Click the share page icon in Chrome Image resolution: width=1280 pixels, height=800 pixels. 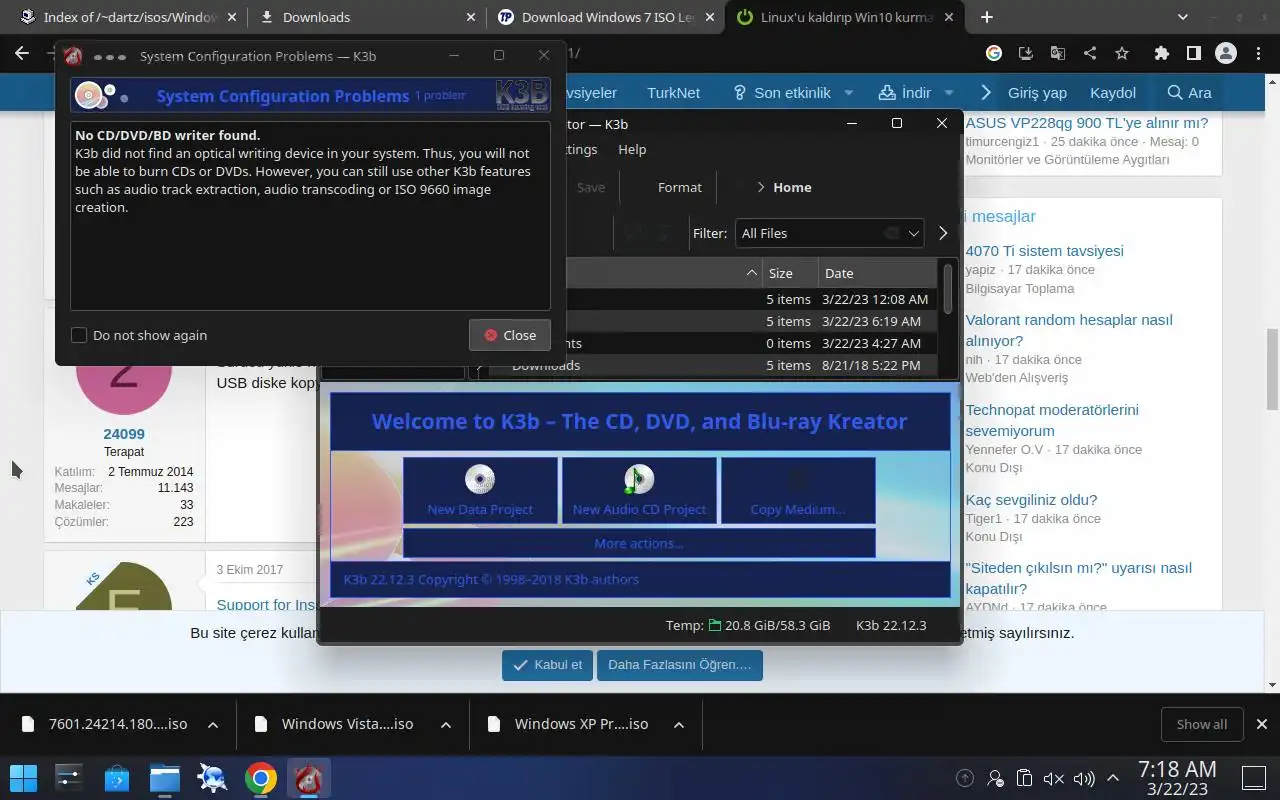1090,53
